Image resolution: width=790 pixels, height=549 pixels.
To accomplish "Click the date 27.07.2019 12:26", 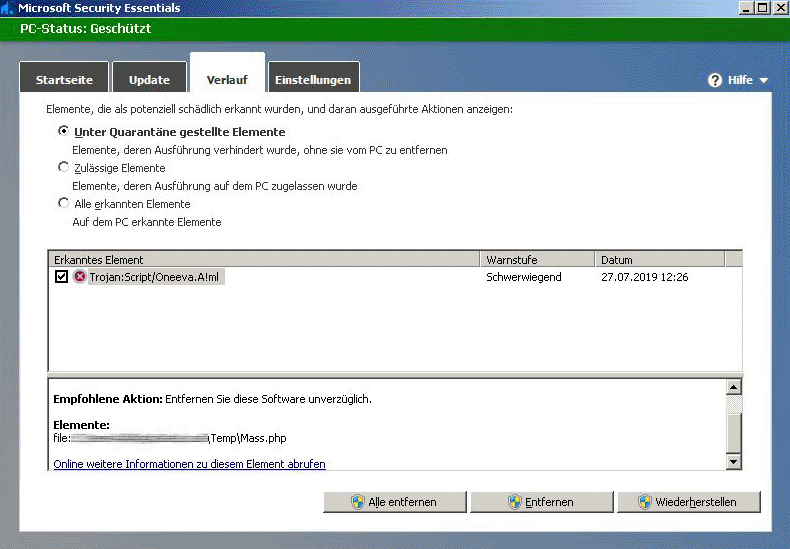I will point(644,277).
